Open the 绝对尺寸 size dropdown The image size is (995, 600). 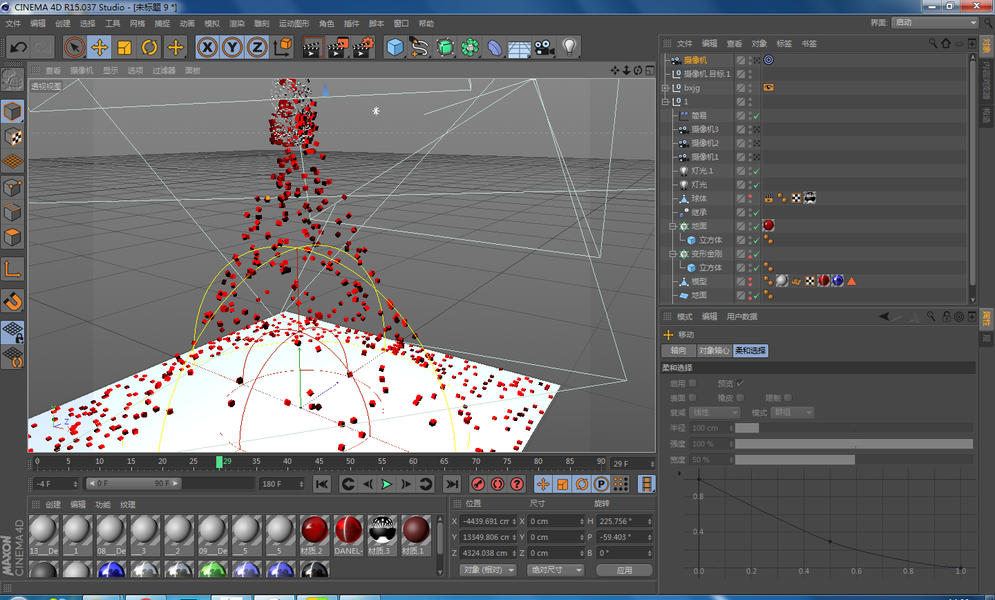pyautogui.click(x=555, y=570)
